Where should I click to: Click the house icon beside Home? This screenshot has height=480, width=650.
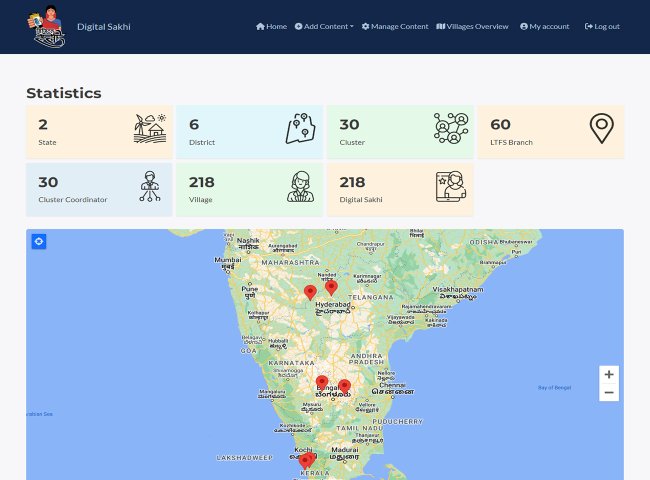point(260,27)
